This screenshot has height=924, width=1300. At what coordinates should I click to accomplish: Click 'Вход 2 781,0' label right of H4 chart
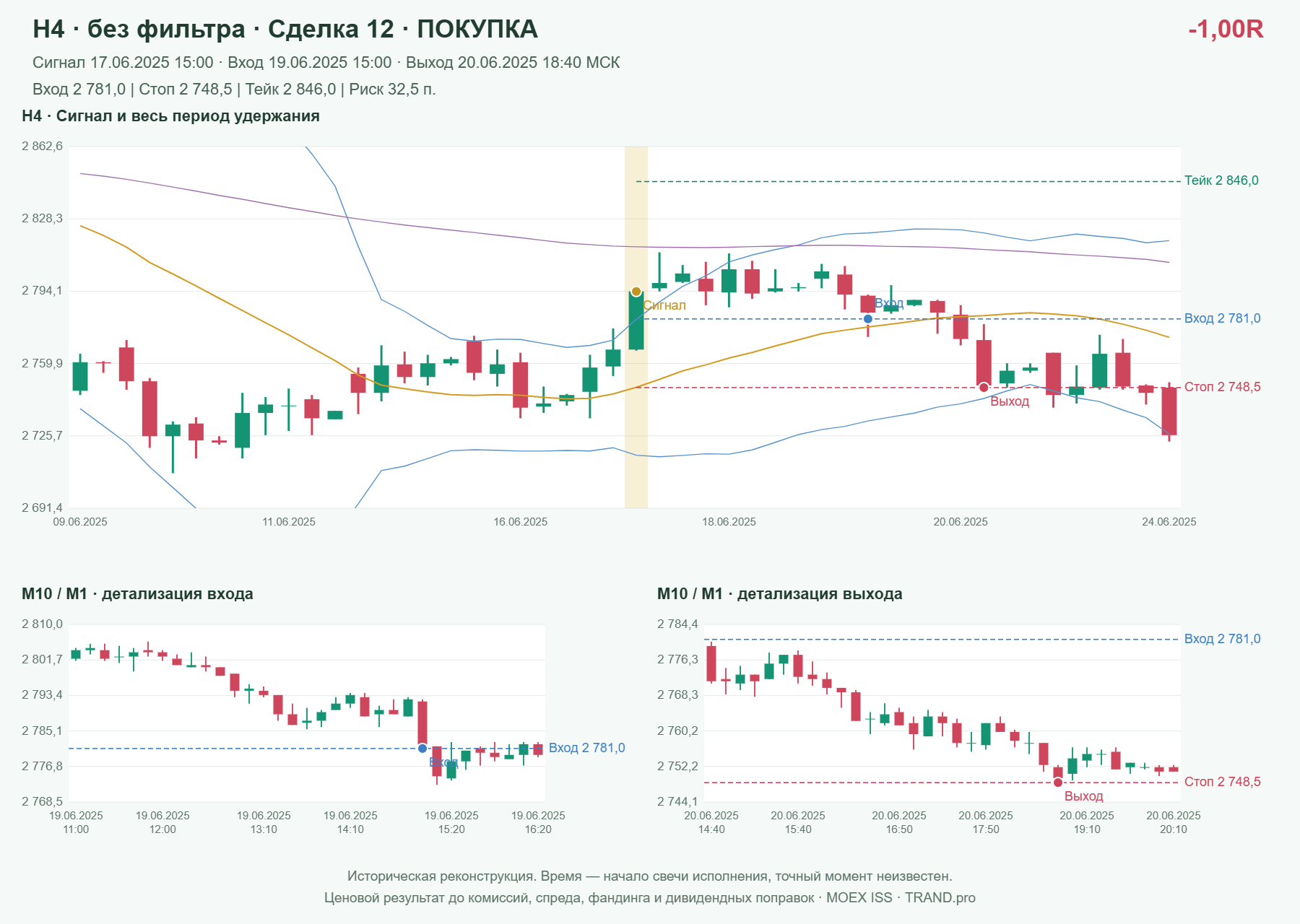click(1222, 318)
